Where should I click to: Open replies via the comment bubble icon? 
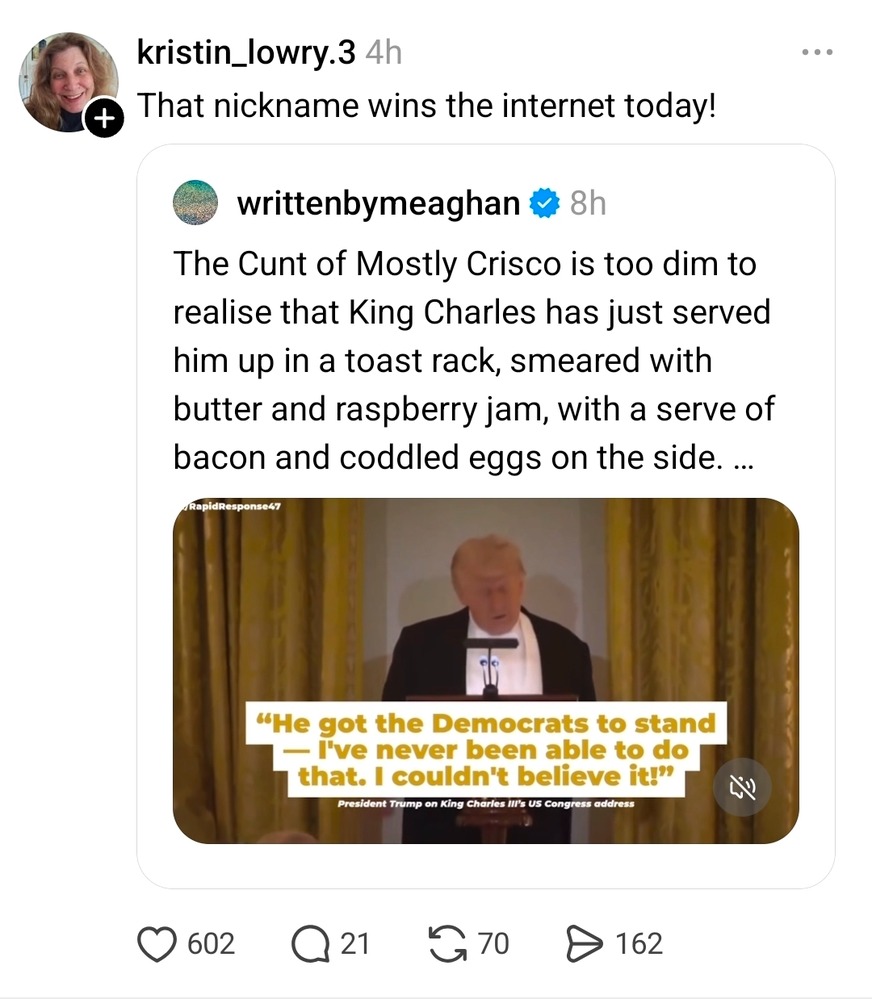point(310,943)
